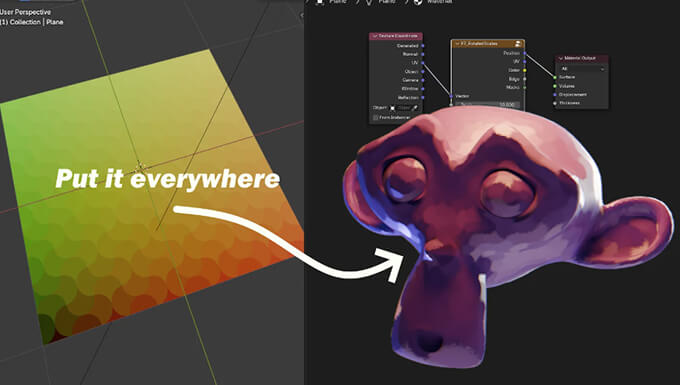Screen dimensions: 680x385
Task: Click the Surface input socket on Material Output
Action: [555, 77]
